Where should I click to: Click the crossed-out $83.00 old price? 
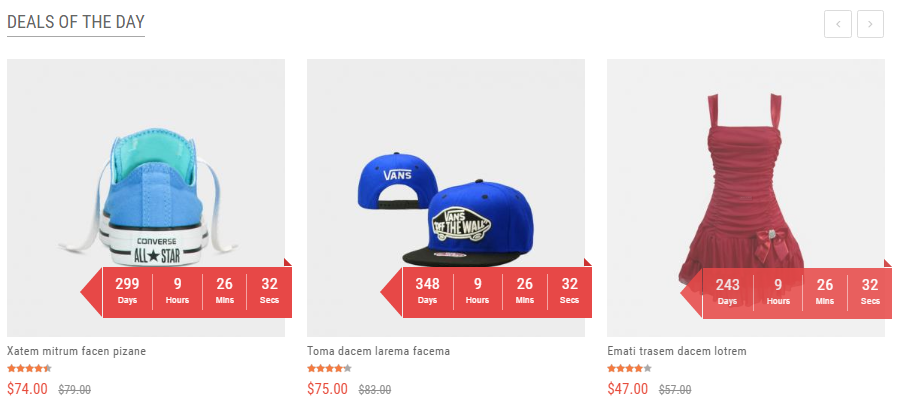click(375, 390)
